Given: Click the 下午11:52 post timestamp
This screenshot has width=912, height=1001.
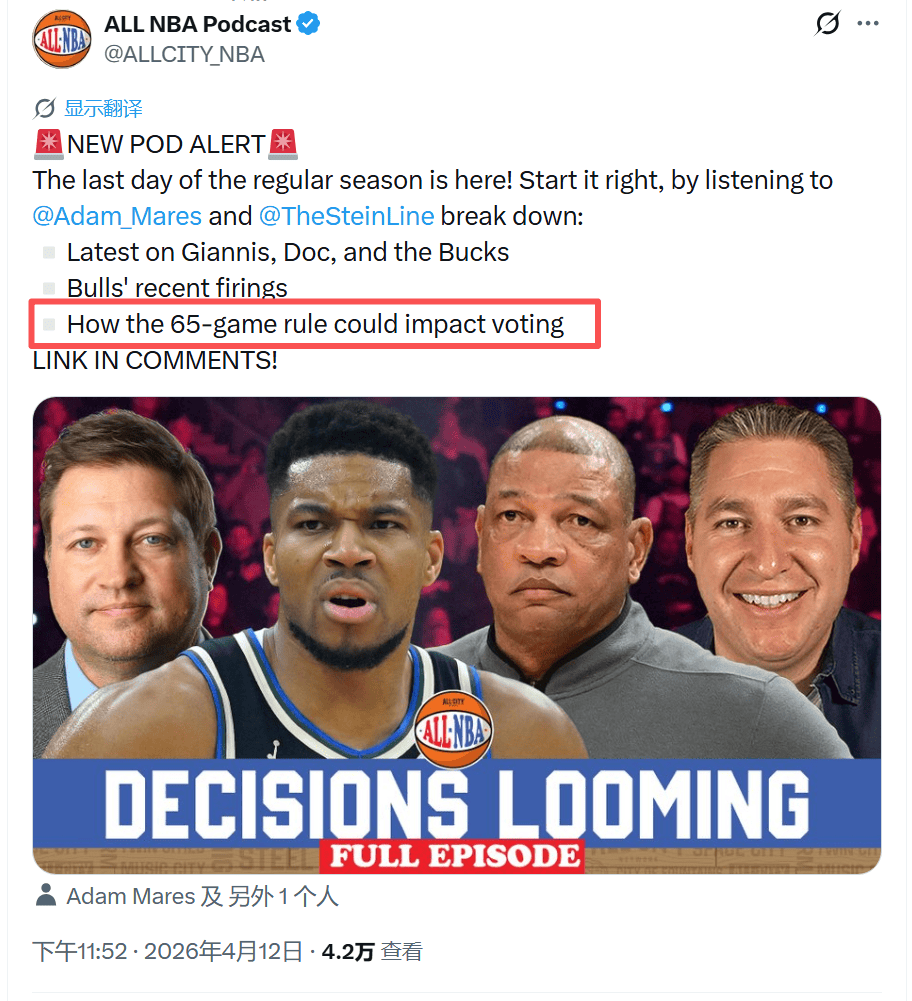Looking at the screenshot, I should [x=80, y=951].
